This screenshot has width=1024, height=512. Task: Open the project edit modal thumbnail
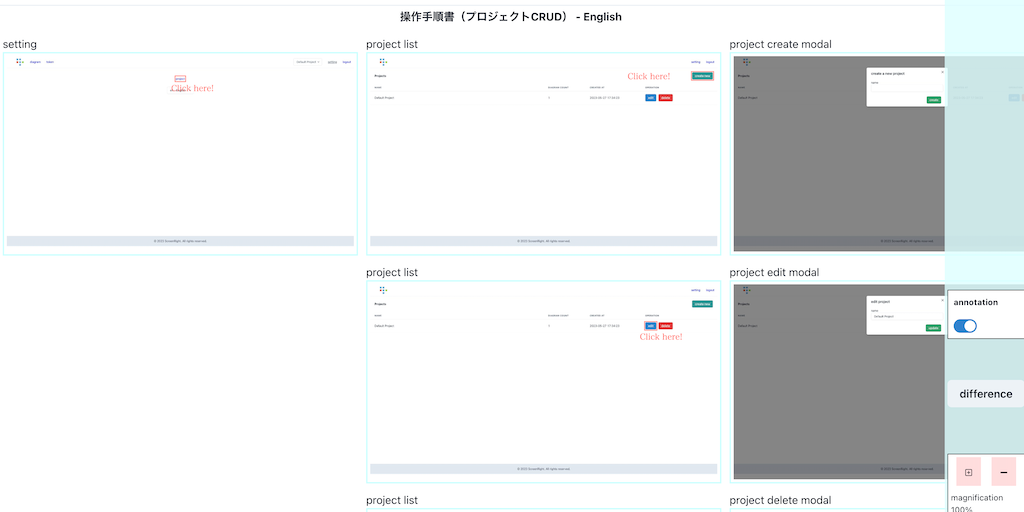tap(837, 382)
